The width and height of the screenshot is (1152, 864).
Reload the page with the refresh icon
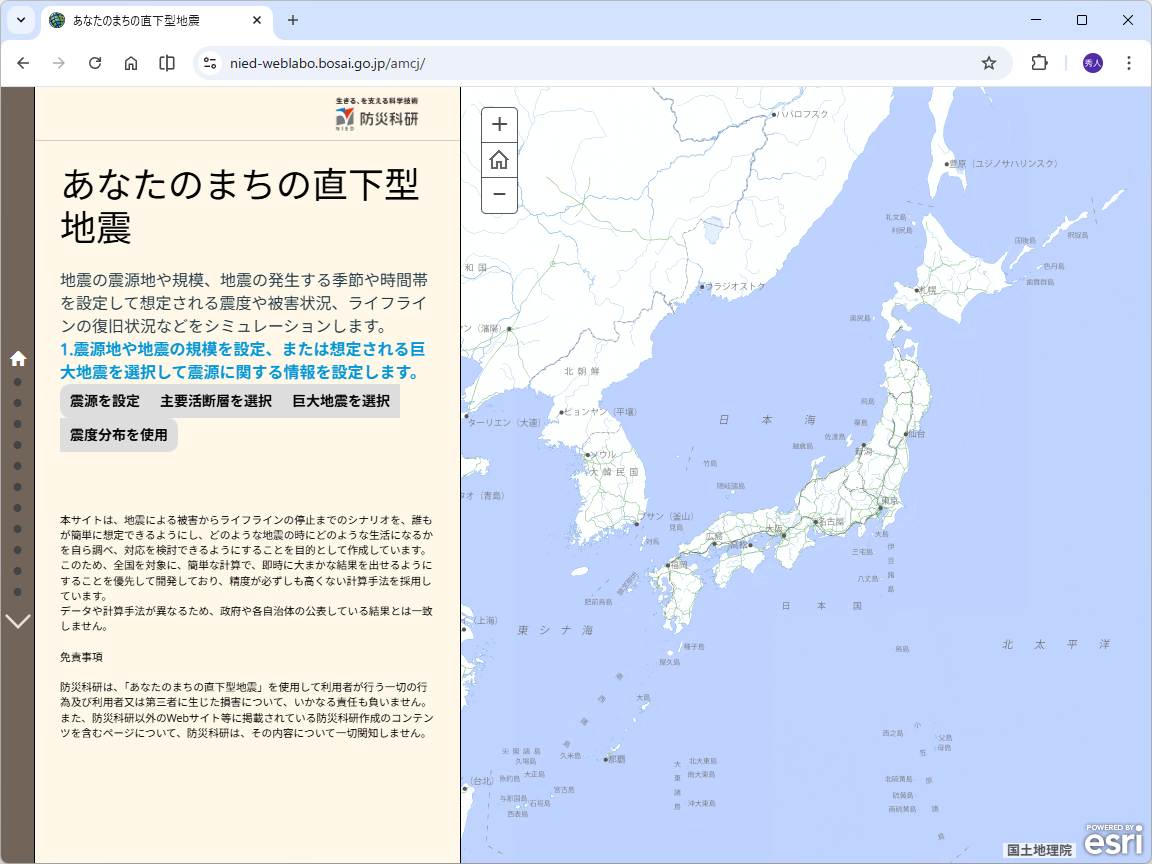point(95,62)
